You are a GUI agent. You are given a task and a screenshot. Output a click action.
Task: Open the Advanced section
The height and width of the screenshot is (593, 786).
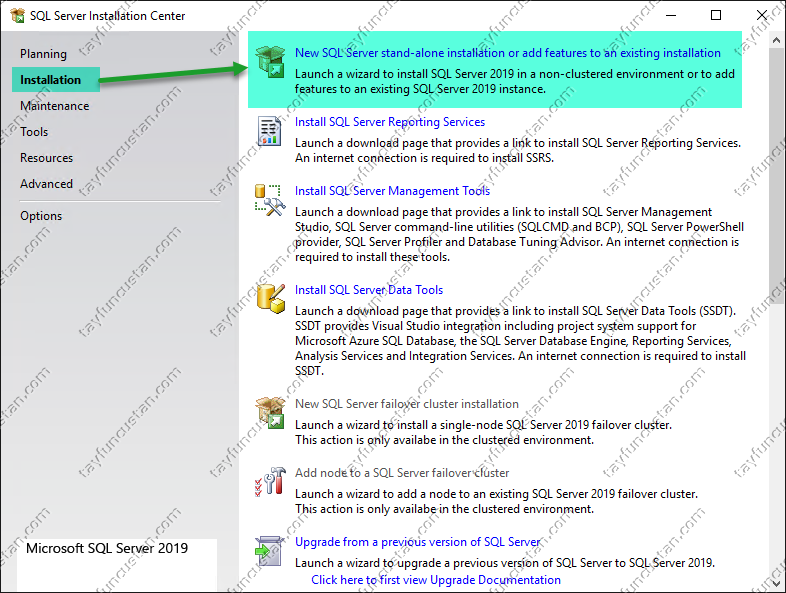tap(47, 184)
